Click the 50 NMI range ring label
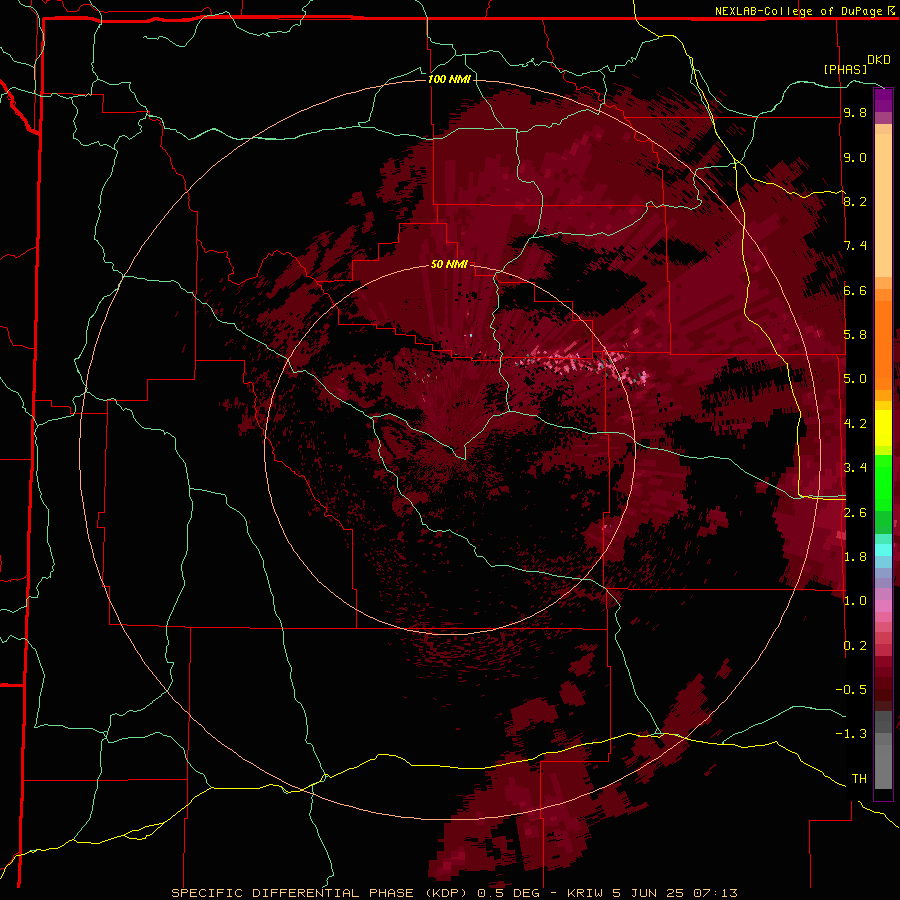The width and height of the screenshot is (900, 900). 449,264
